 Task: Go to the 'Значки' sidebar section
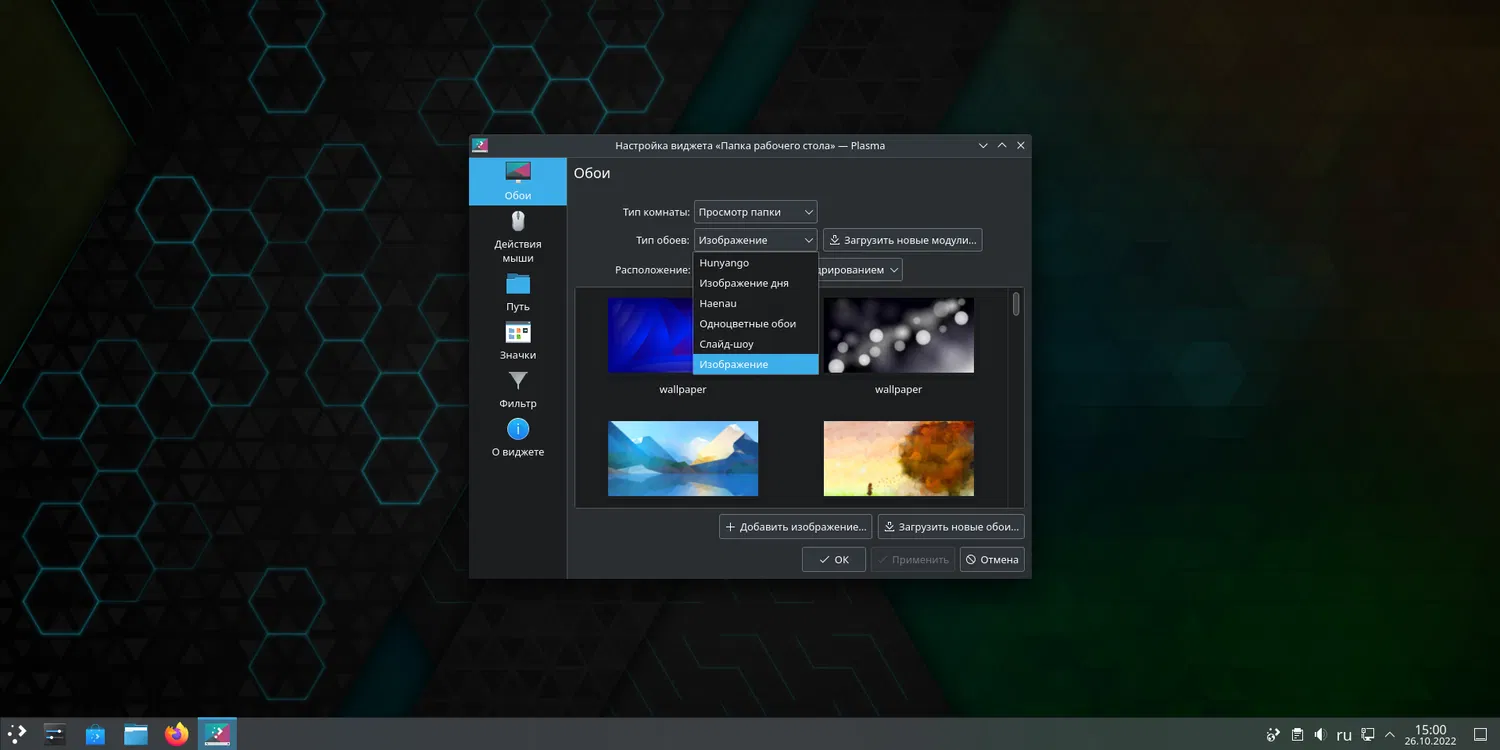(x=518, y=341)
